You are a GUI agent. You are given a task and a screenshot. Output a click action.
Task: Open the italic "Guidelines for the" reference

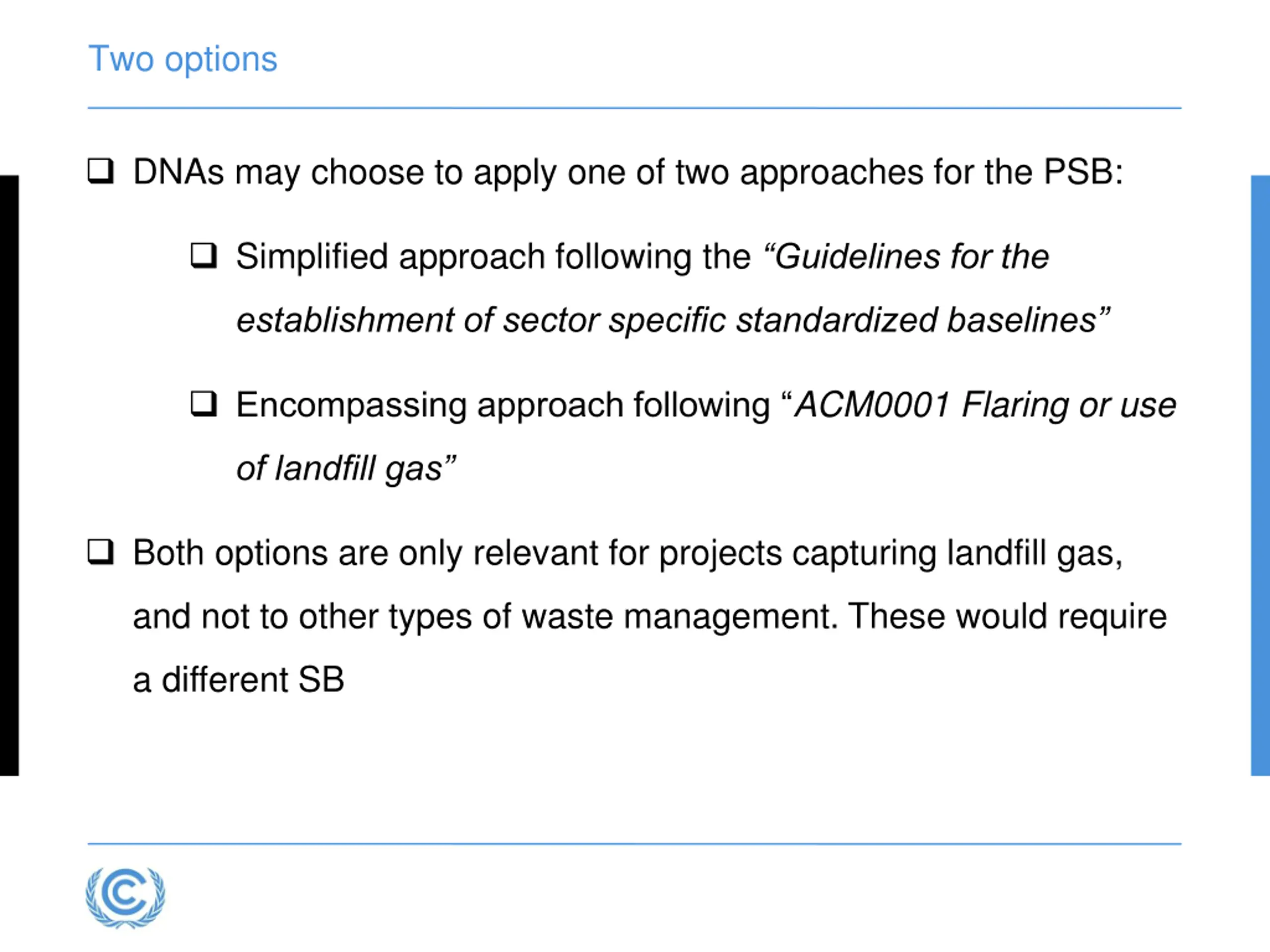pyautogui.click(x=906, y=256)
